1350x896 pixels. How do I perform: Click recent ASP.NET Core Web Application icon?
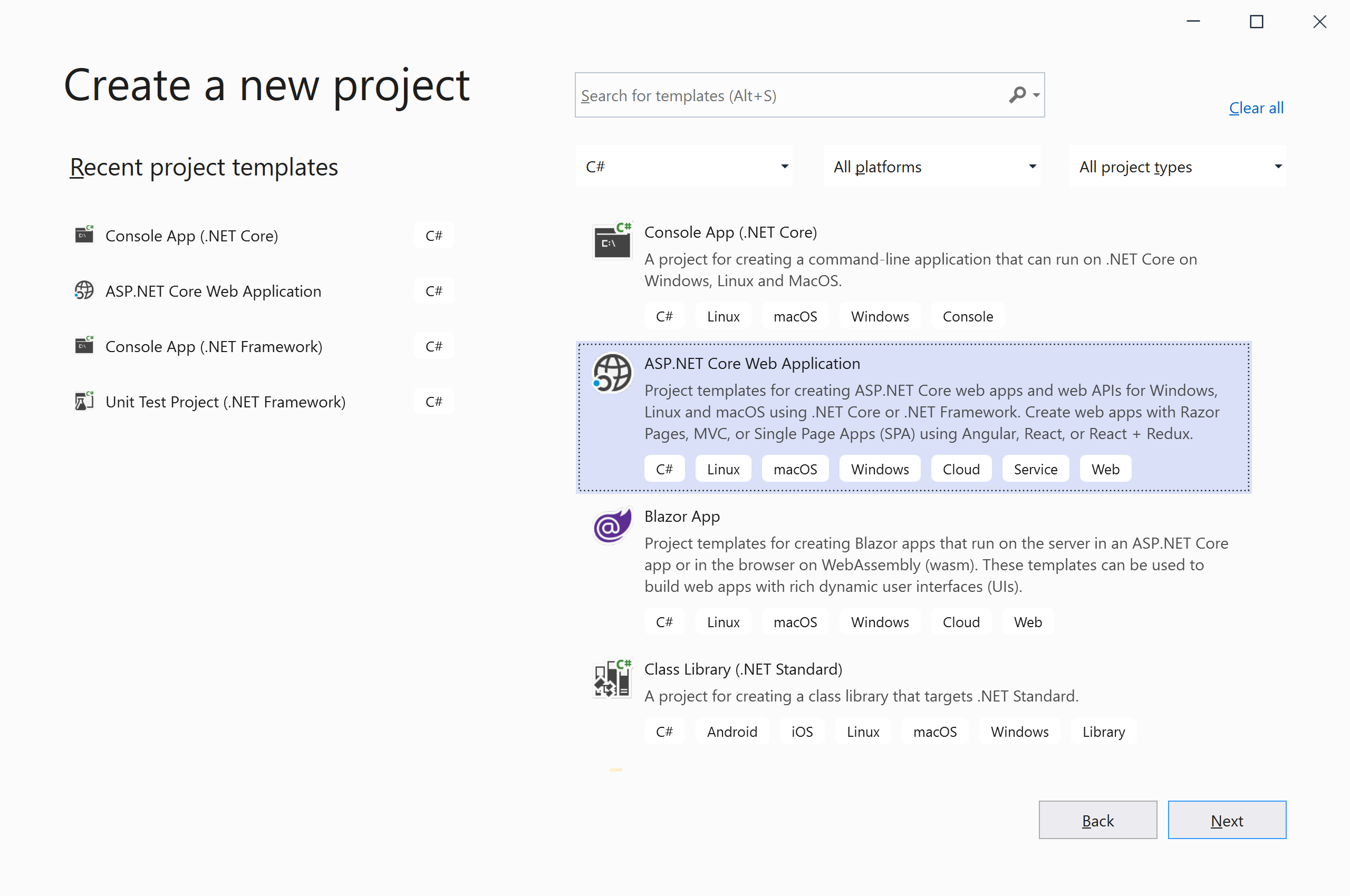click(84, 290)
